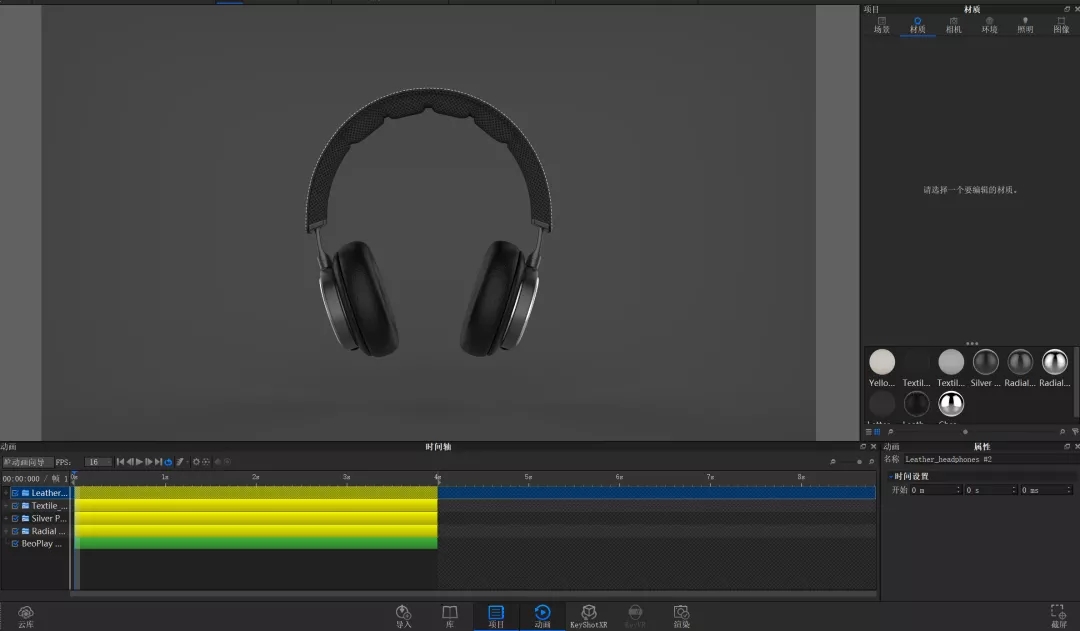Click the start minutes '0 m' spinner
Screen dimensions: 1080x631
click(x=935, y=490)
